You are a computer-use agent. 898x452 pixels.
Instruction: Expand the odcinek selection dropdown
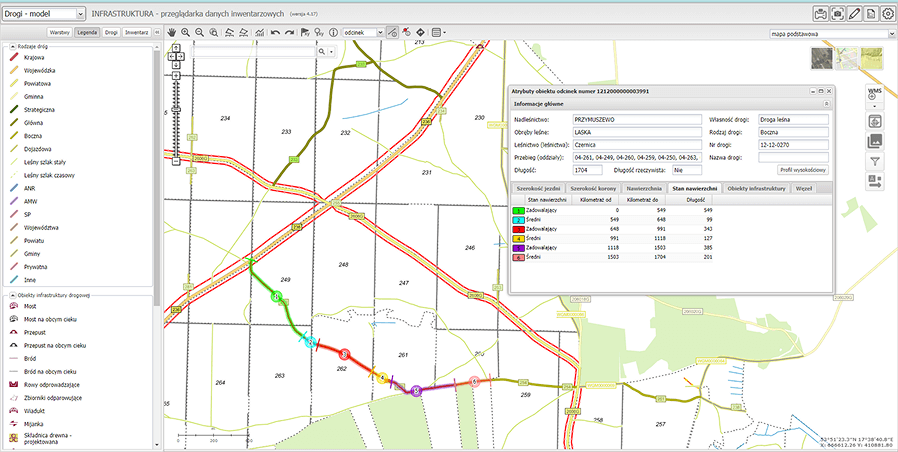[x=380, y=32]
